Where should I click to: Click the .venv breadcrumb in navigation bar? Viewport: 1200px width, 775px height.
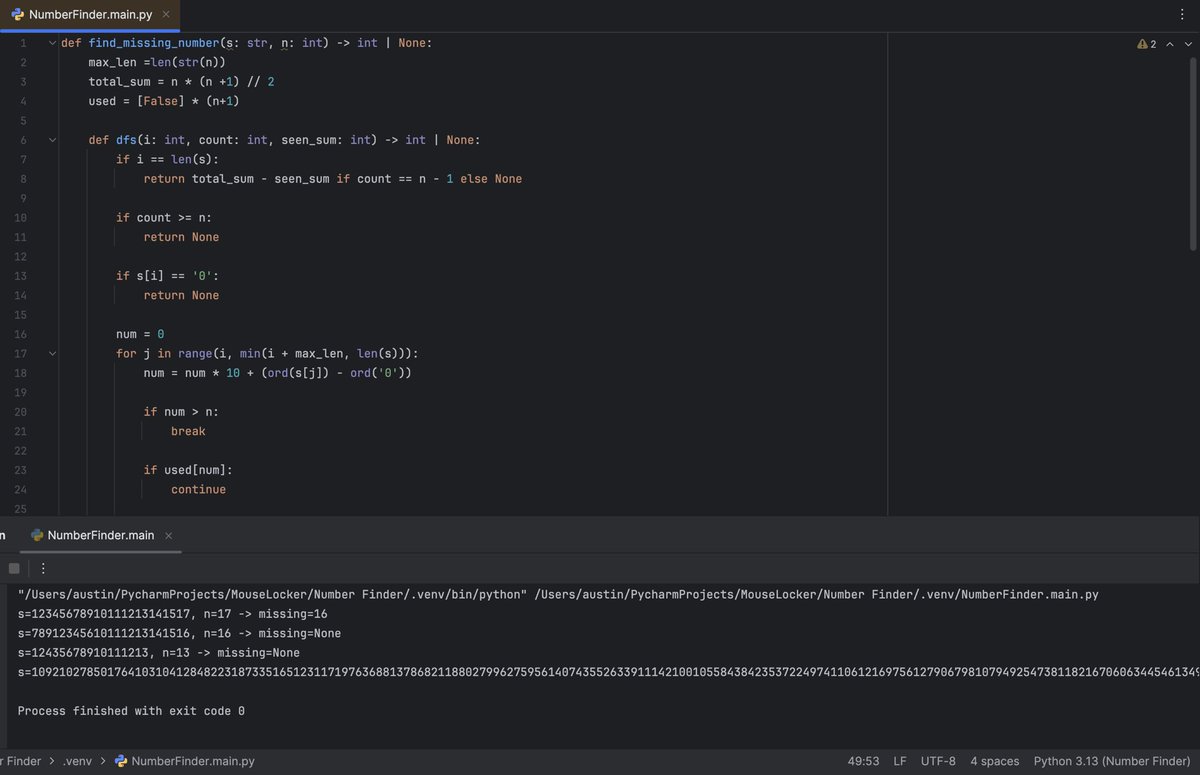[x=77, y=761]
